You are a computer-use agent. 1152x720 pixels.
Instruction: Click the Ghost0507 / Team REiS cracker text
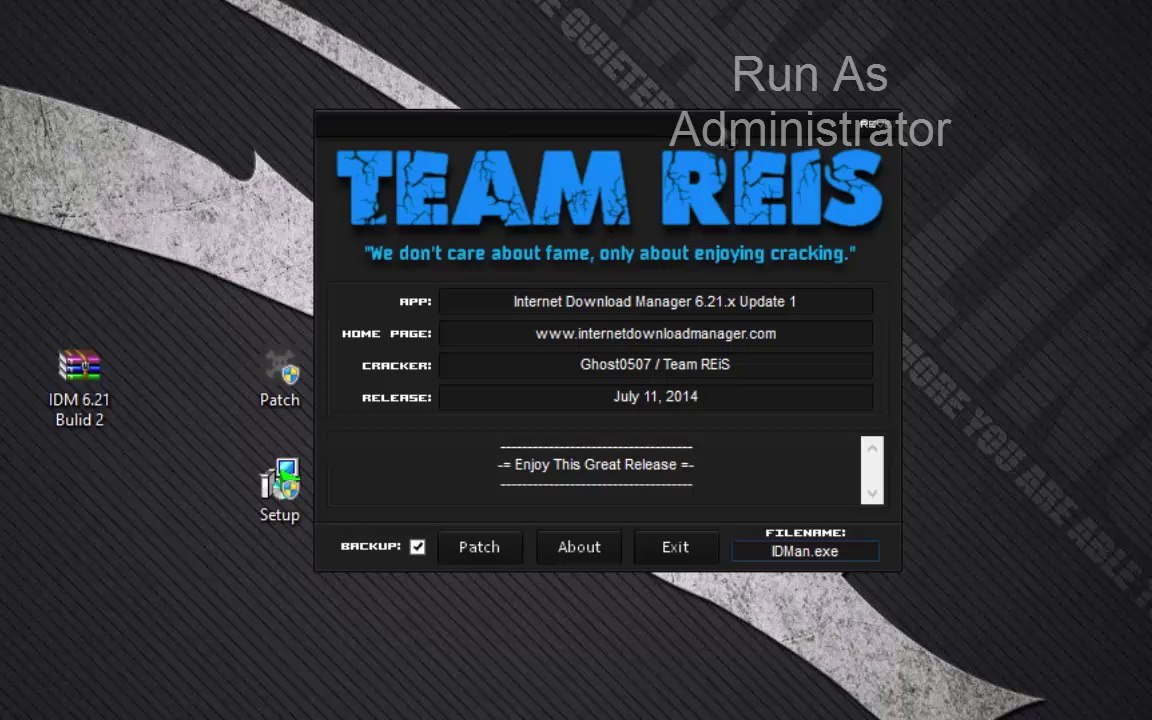coord(655,364)
